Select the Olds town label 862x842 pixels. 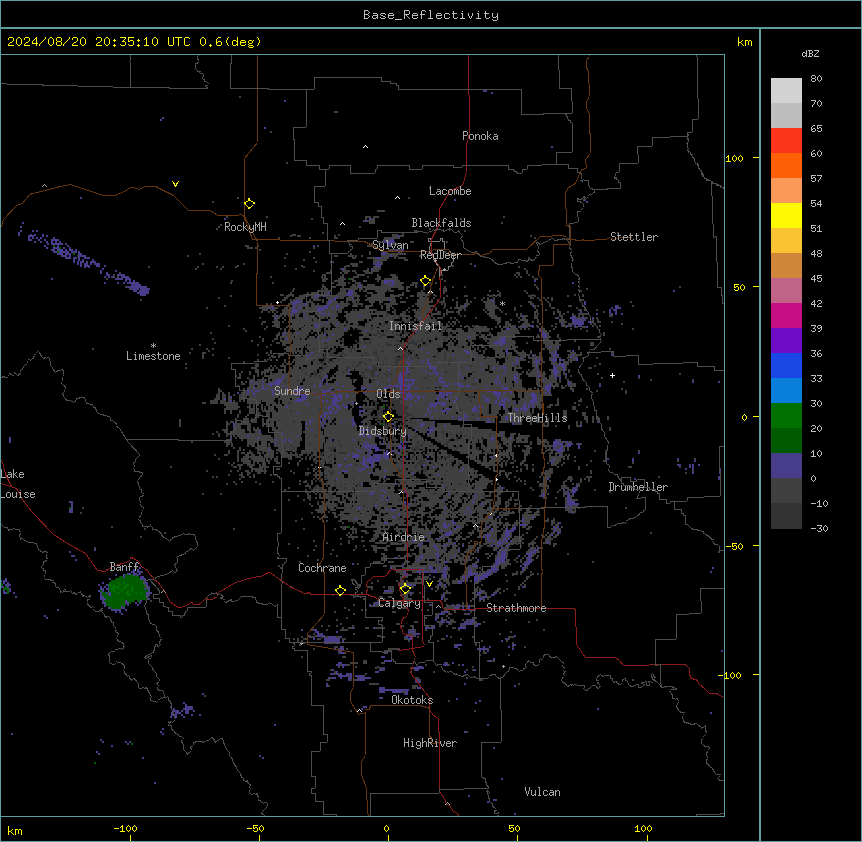point(388,394)
